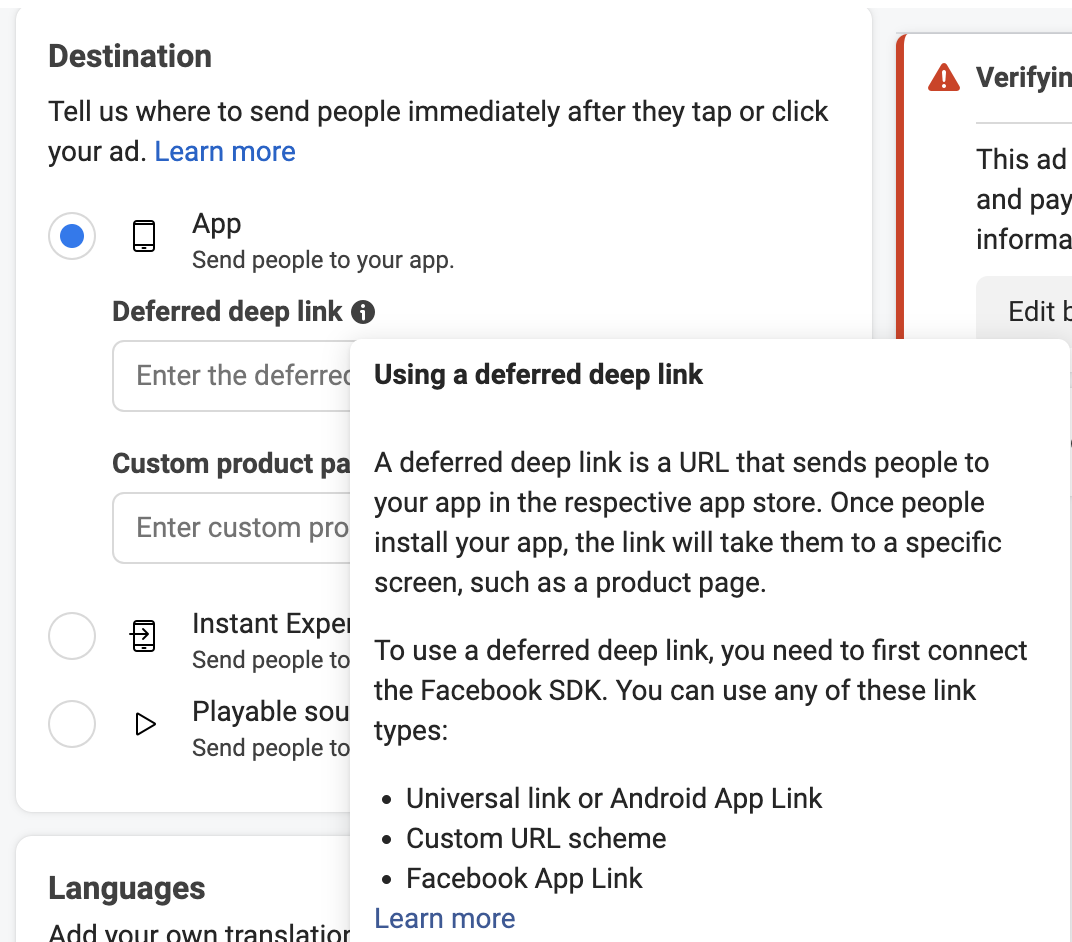Screen dimensions: 1072x942
Task: Click the Destination section heading
Action: [130, 56]
